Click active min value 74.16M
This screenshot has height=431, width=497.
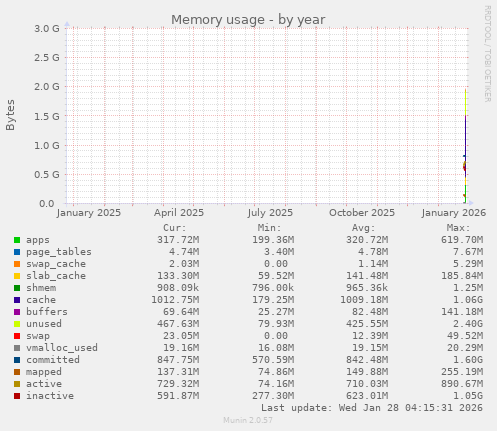276,384
